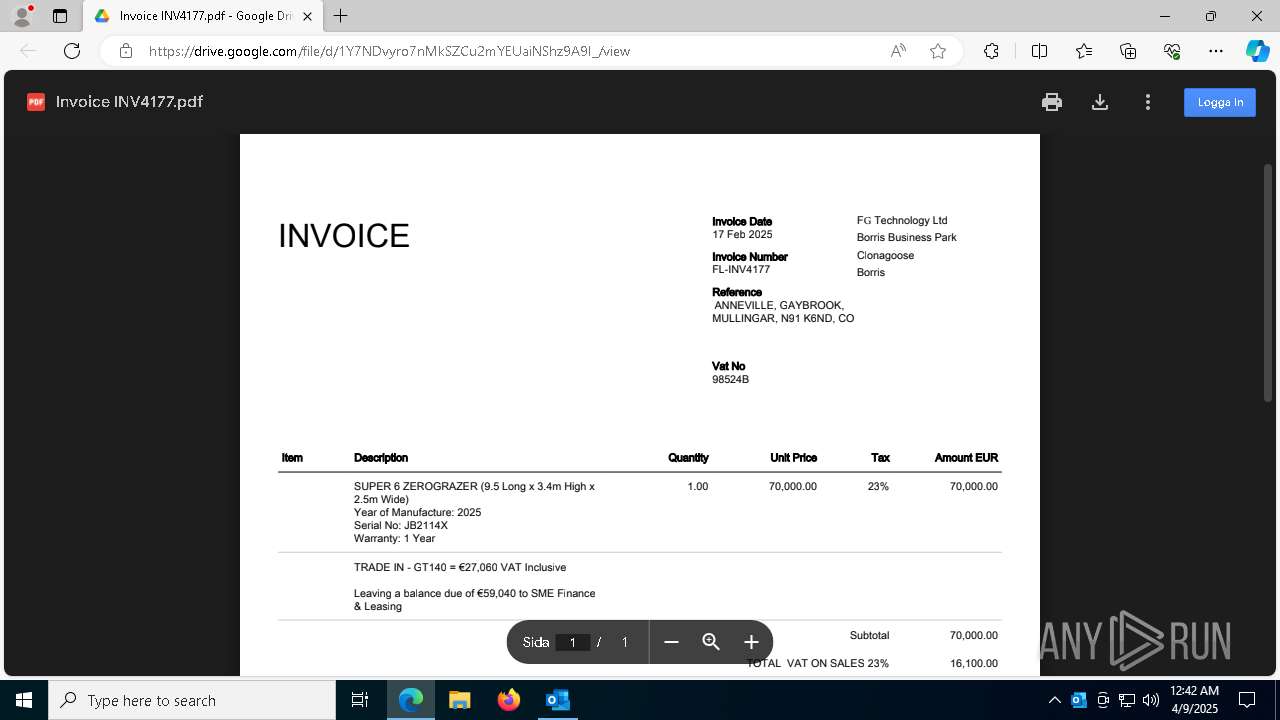Click the red PDF file type icon
The image size is (1280, 720).
click(36, 102)
